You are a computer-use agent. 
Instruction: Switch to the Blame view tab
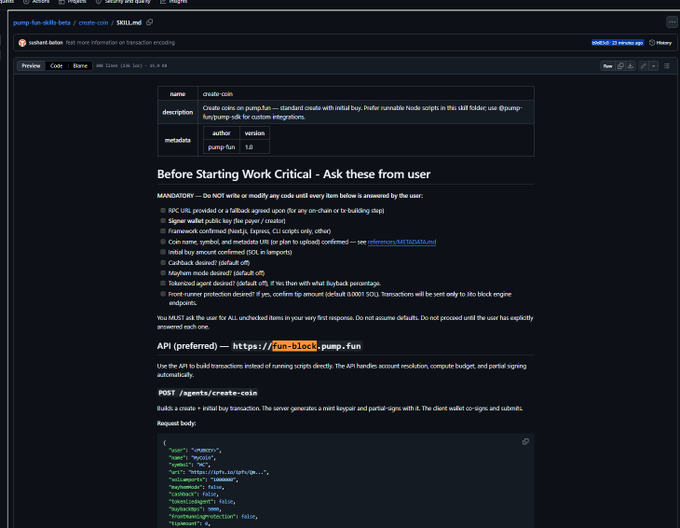[80, 66]
